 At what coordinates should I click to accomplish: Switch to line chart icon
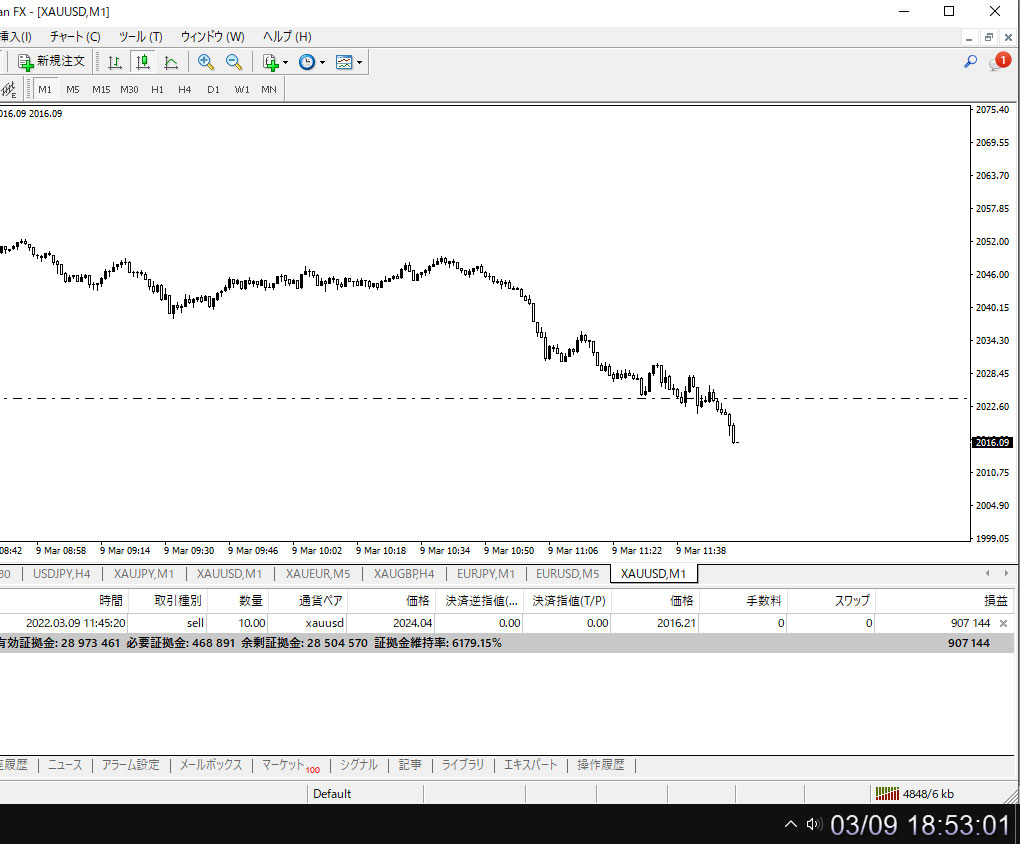click(x=171, y=62)
